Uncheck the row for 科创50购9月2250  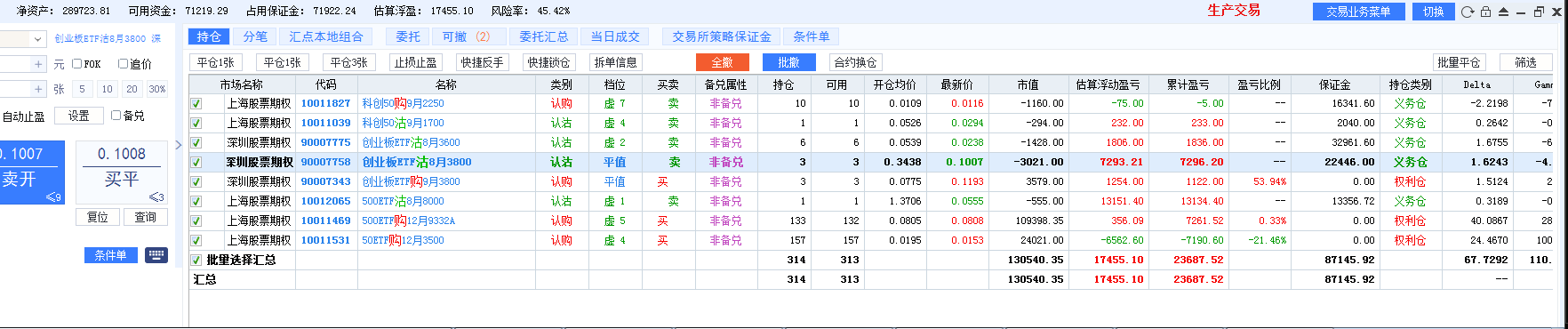coord(196,103)
